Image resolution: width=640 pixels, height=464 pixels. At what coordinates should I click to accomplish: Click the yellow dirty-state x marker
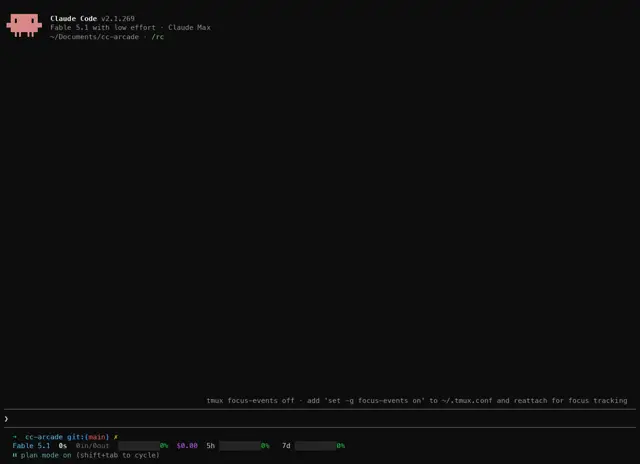[x=116, y=437]
